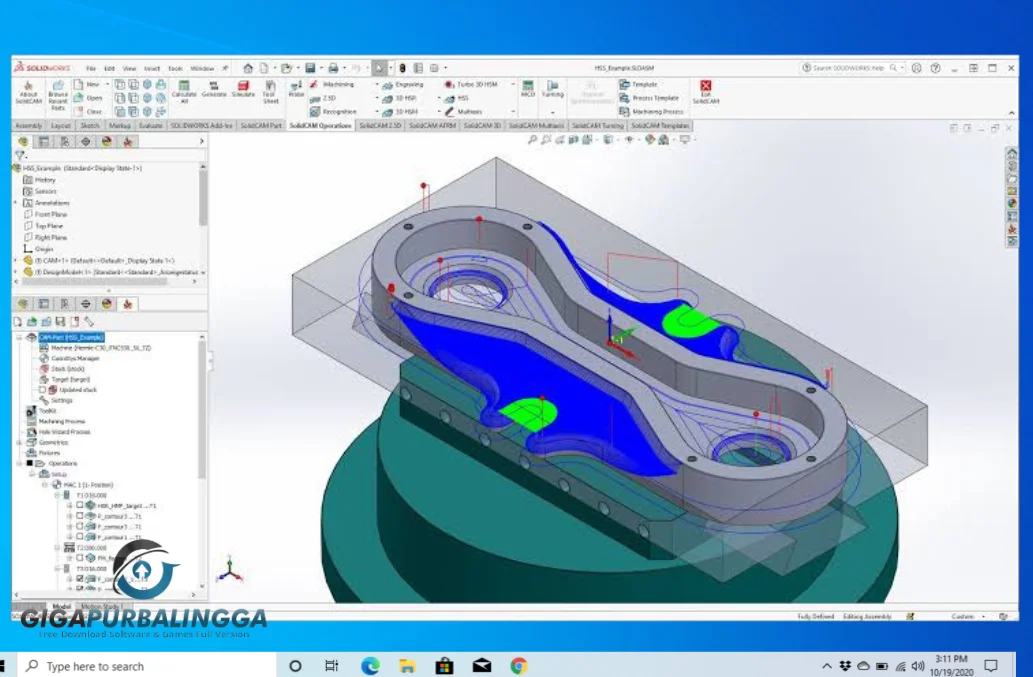Image resolution: width=1033 pixels, height=677 pixels.
Task: Click the Rebuild traffic light icon
Action: [x=402, y=68]
